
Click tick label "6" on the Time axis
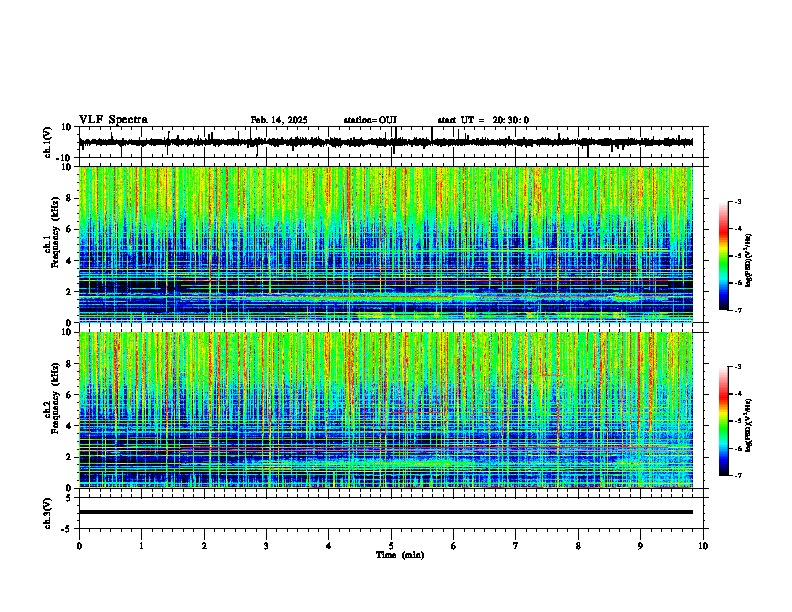pos(454,546)
